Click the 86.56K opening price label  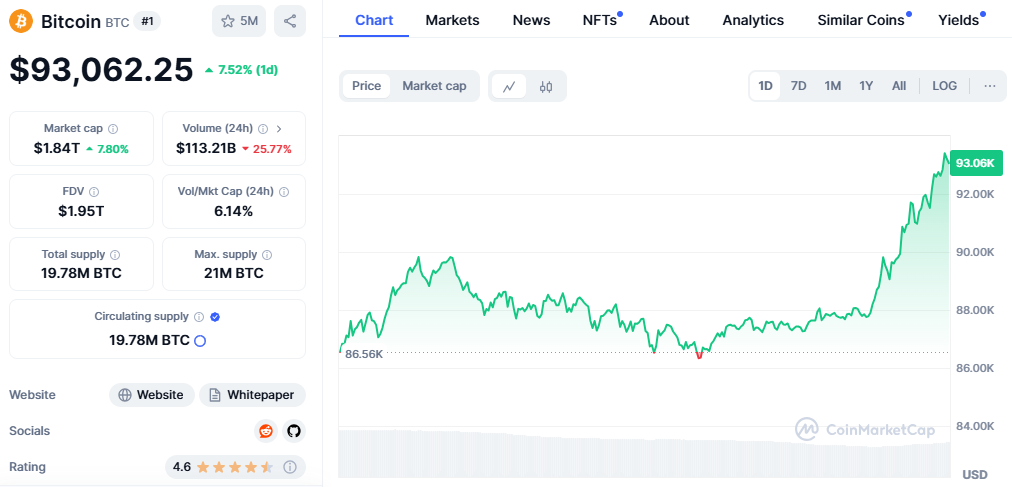point(364,353)
